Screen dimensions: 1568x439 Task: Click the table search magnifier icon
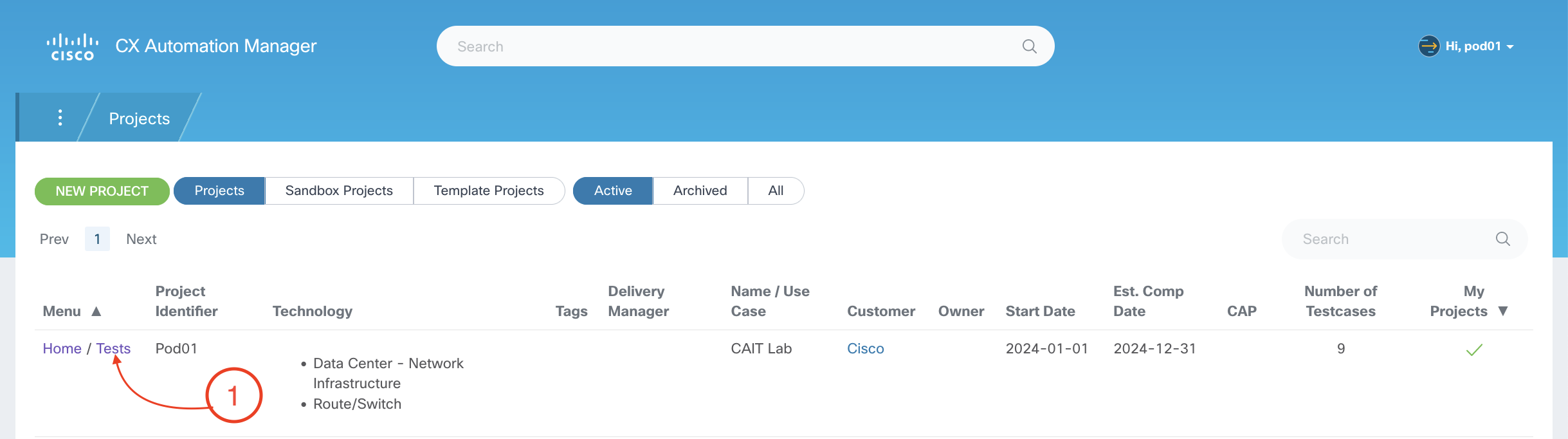[x=1502, y=239]
